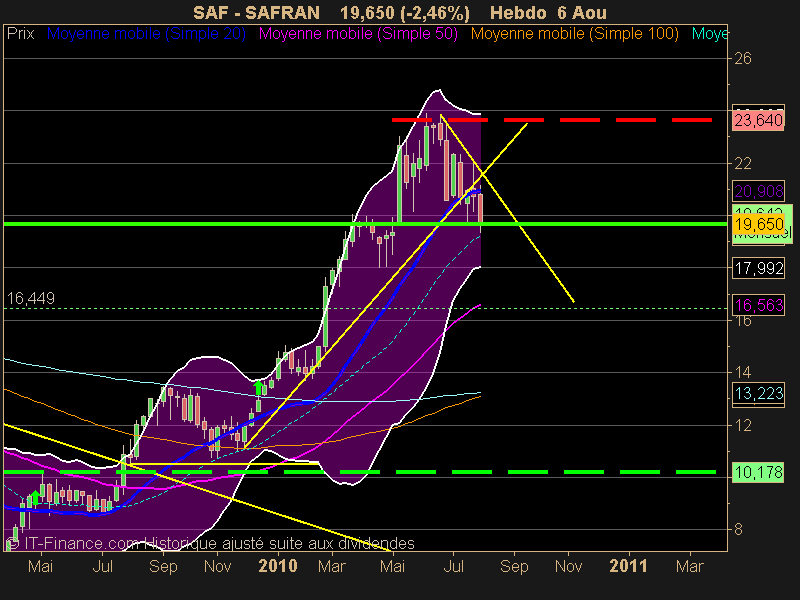The height and width of the screenshot is (600, 800).
Task: Click the 22 price axis tick
Action: 743,163
